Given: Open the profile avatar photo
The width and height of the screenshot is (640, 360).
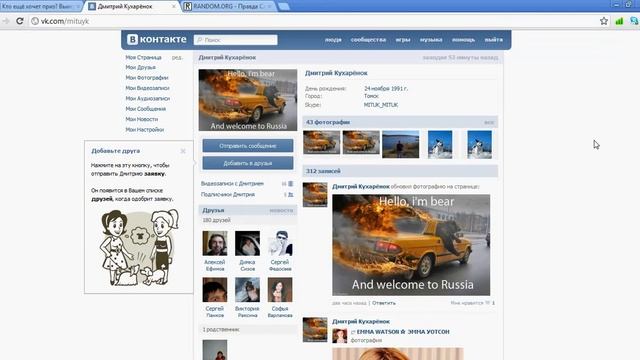Looking at the screenshot, I should point(248,100).
